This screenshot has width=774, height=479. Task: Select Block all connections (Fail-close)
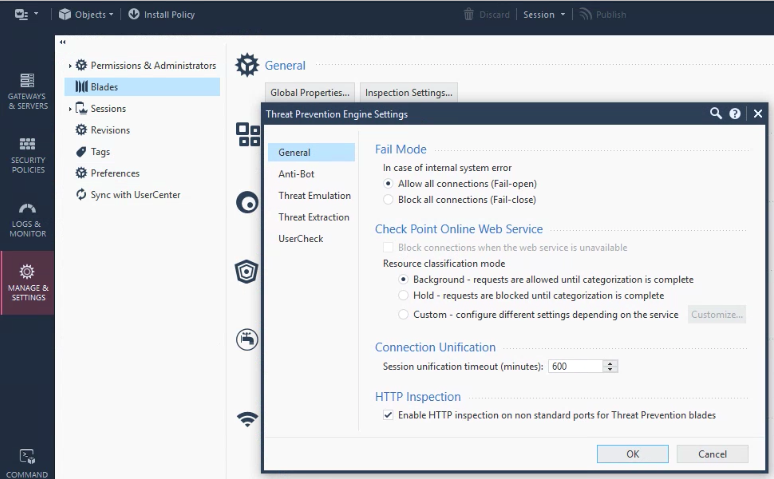[388, 200]
